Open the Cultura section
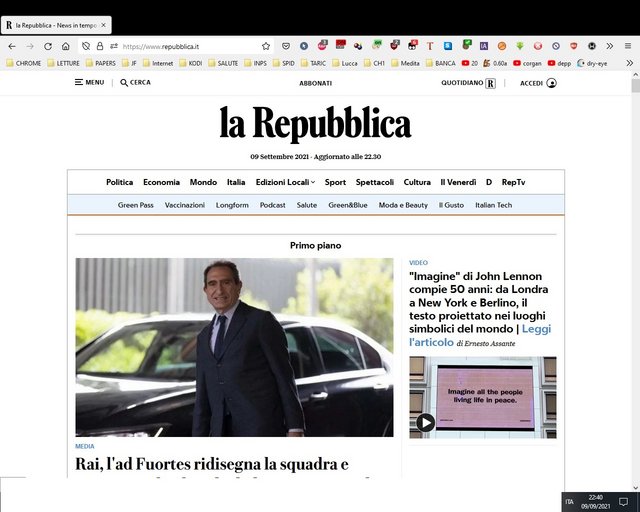This screenshot has width=640, height=512. coord(417,182)
